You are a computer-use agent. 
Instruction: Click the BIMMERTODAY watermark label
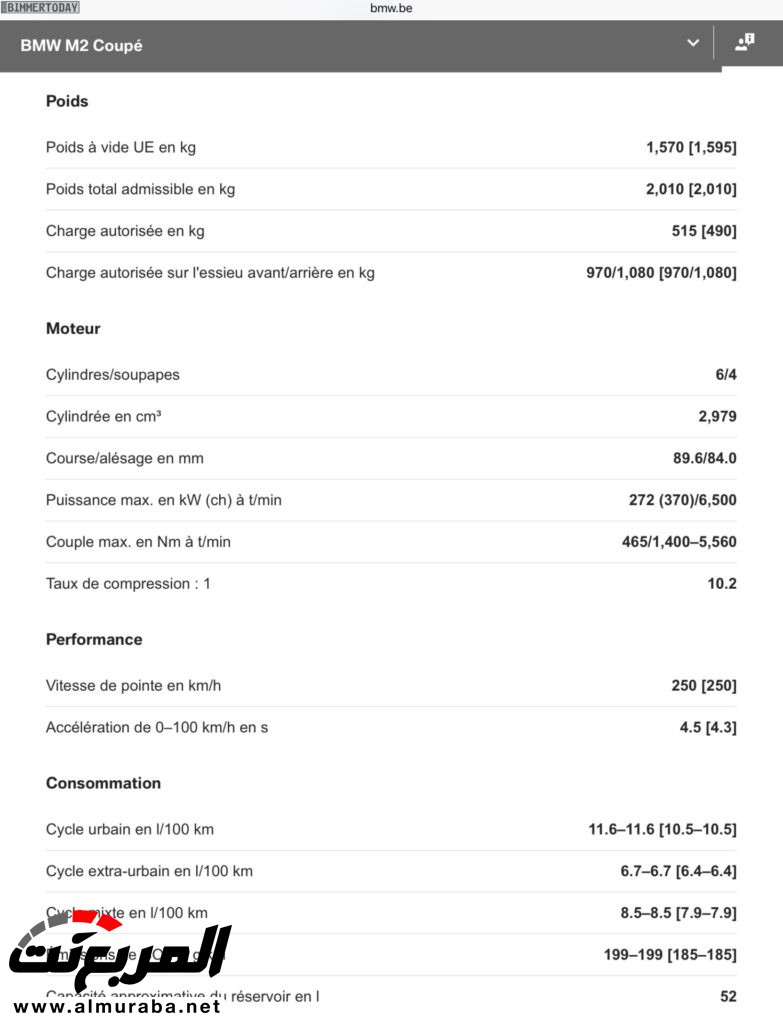click(x=41, y=8)
